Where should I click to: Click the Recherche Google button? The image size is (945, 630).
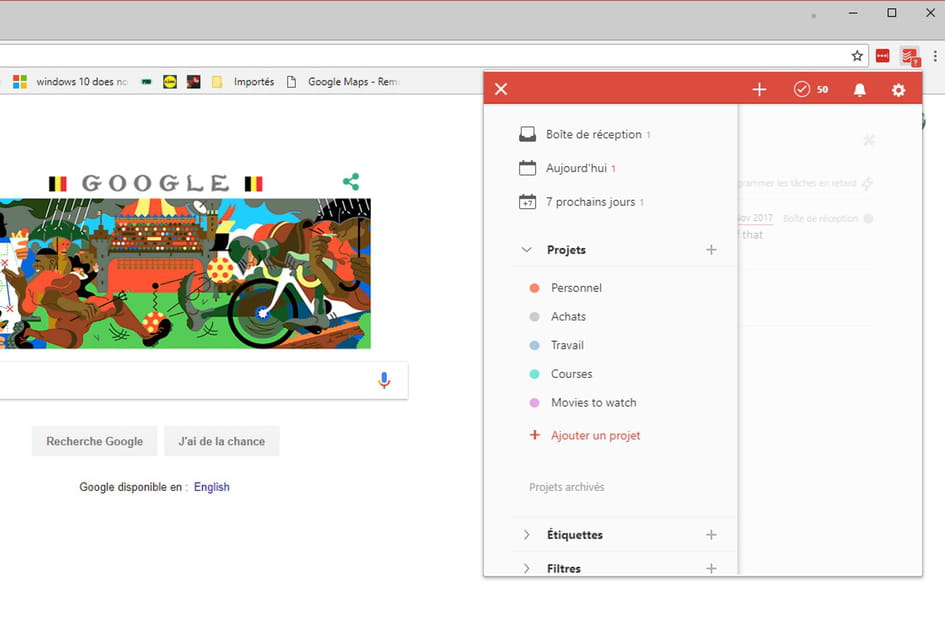coord(95,441)
